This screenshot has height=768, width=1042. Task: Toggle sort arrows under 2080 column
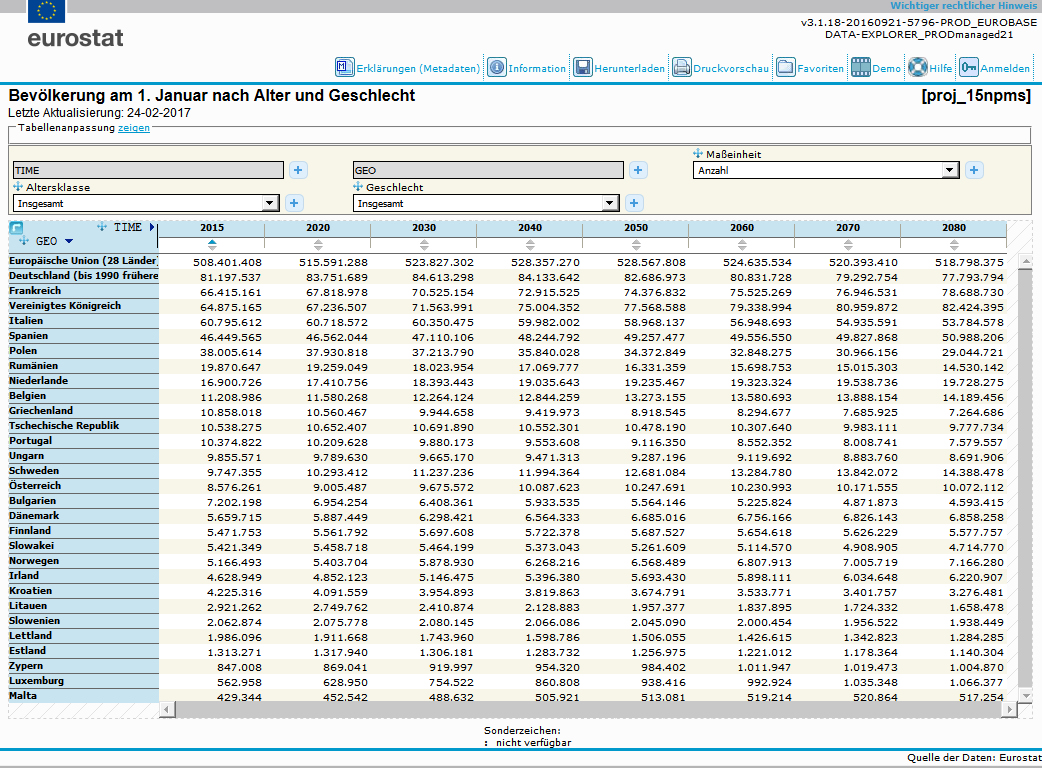tap(954, 244)
